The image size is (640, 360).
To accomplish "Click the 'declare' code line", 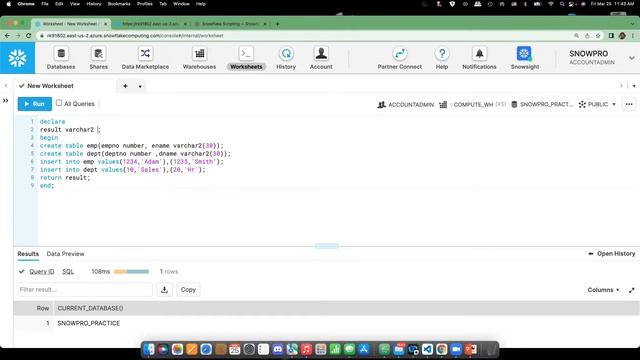I will (52, 122).
